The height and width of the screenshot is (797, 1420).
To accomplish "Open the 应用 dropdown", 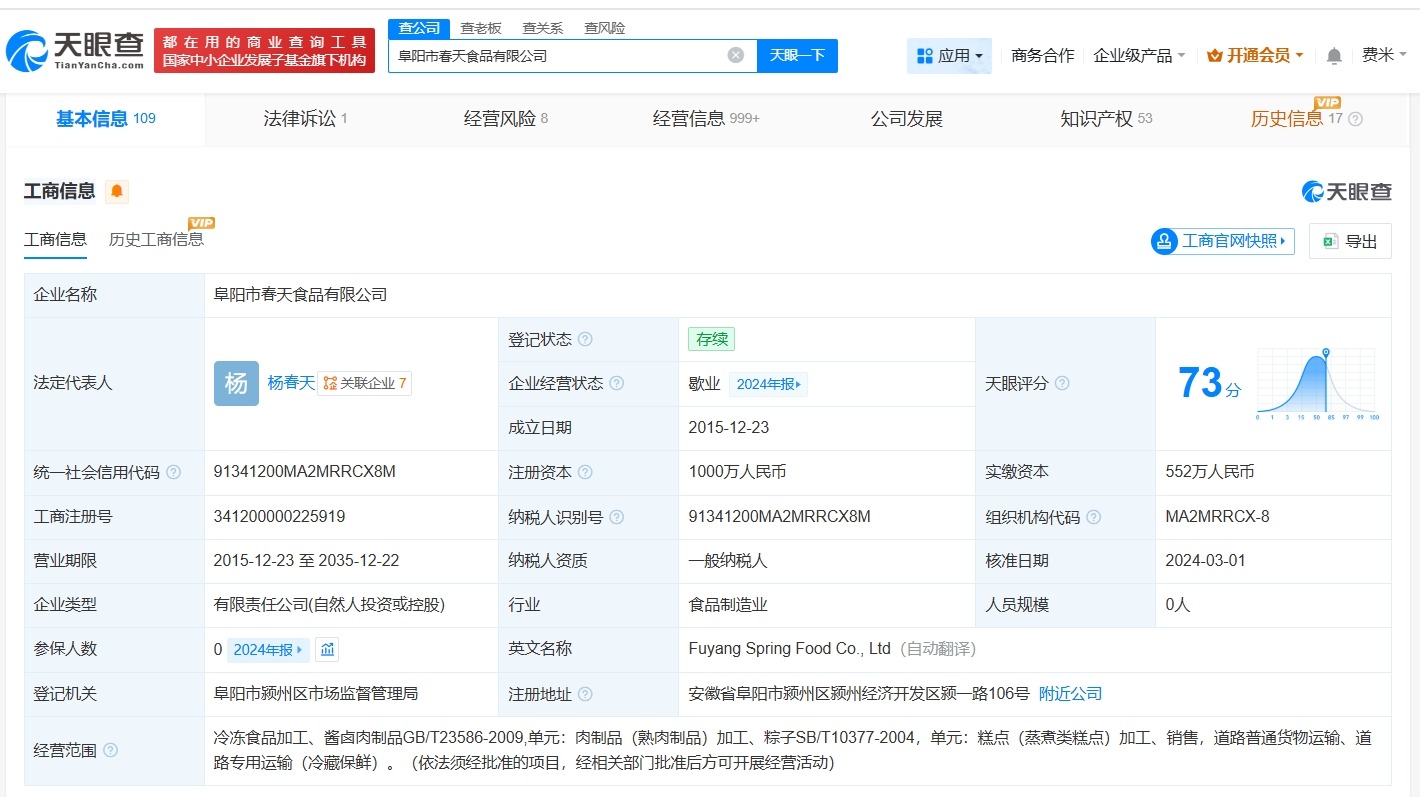I will pos(949,55).
